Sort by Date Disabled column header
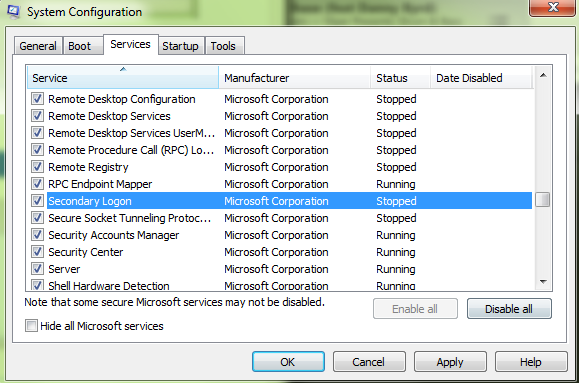The width and height of the screenshot is (579, 383). click(x=482, y=78)
